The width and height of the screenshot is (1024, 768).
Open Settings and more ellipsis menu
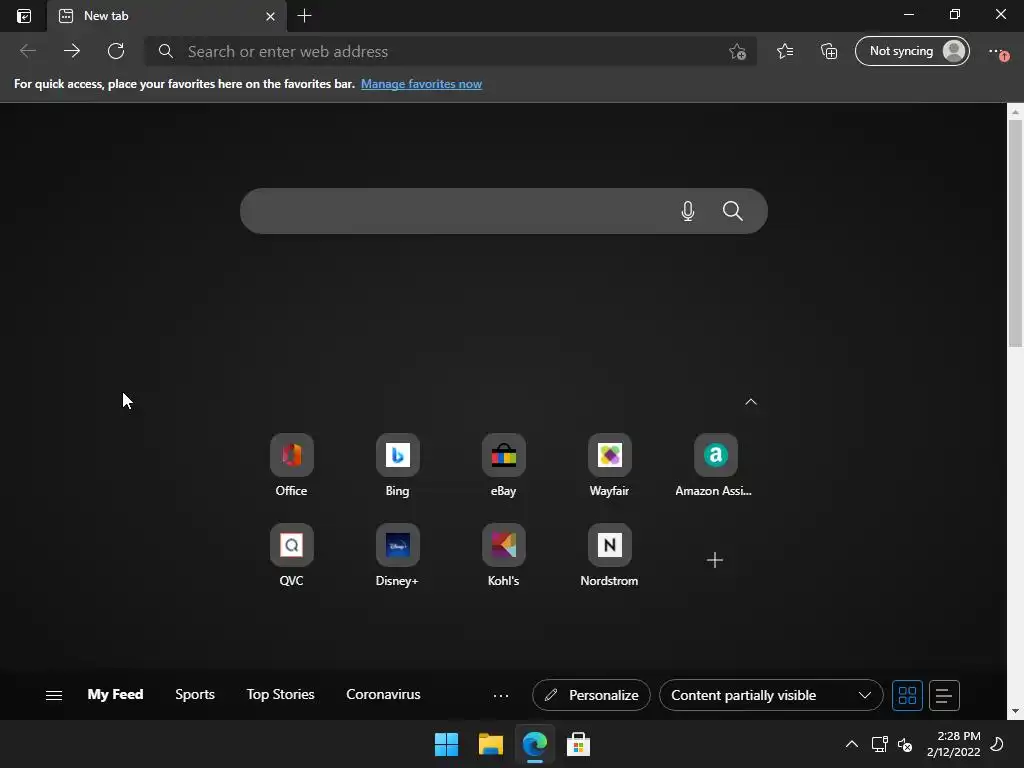[998, 52]
